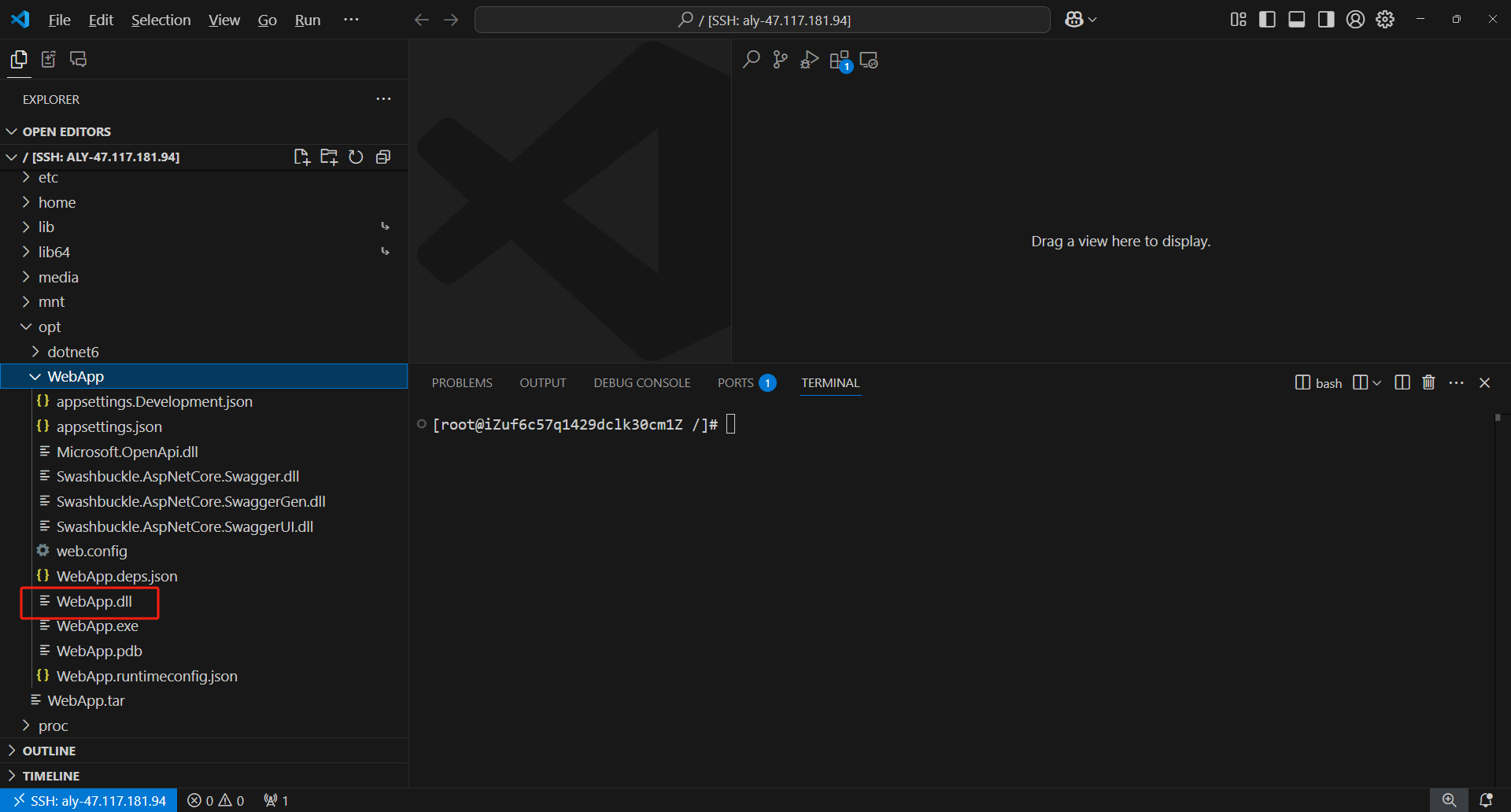
Task: Open the SSH remote indicator in status bar
Action: (89, 800)
